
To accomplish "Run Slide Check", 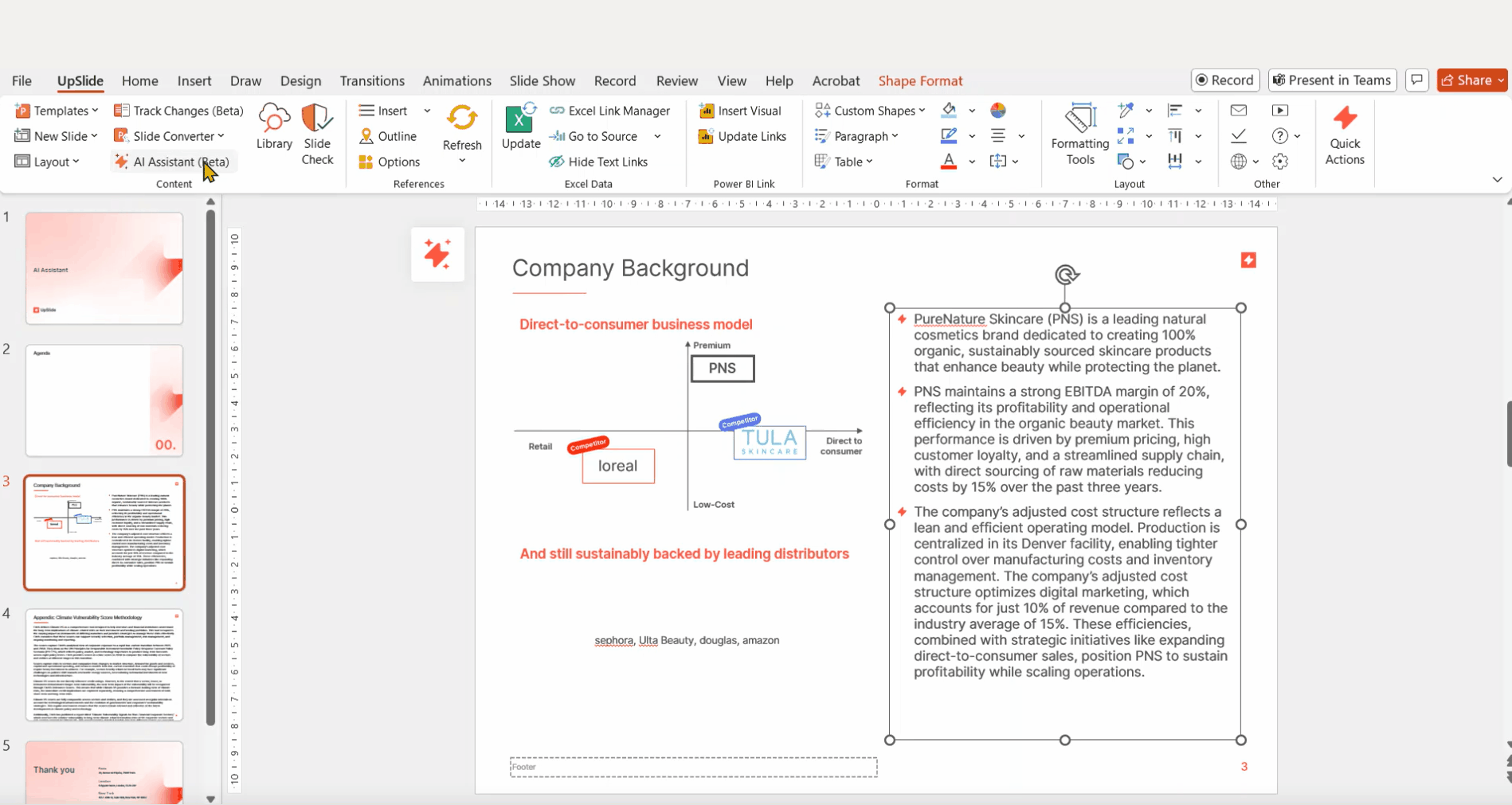I will (317, 134).
